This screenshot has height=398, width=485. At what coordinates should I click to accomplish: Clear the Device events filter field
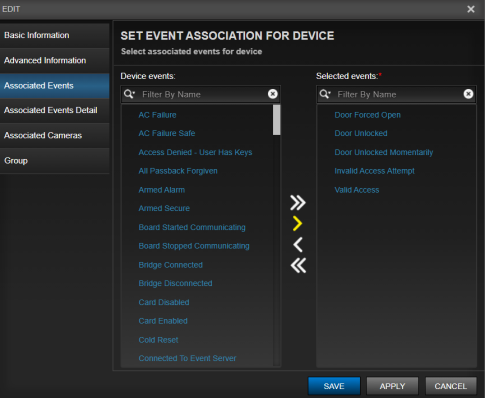pos(273,94)
